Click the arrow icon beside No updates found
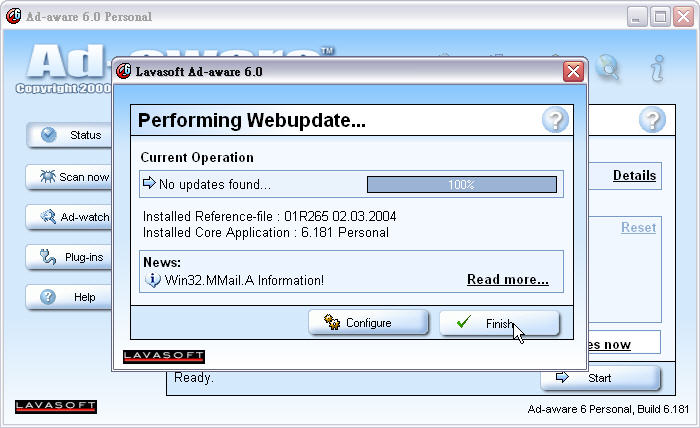Screen dimensions: 700x428 tap(149, 183)
